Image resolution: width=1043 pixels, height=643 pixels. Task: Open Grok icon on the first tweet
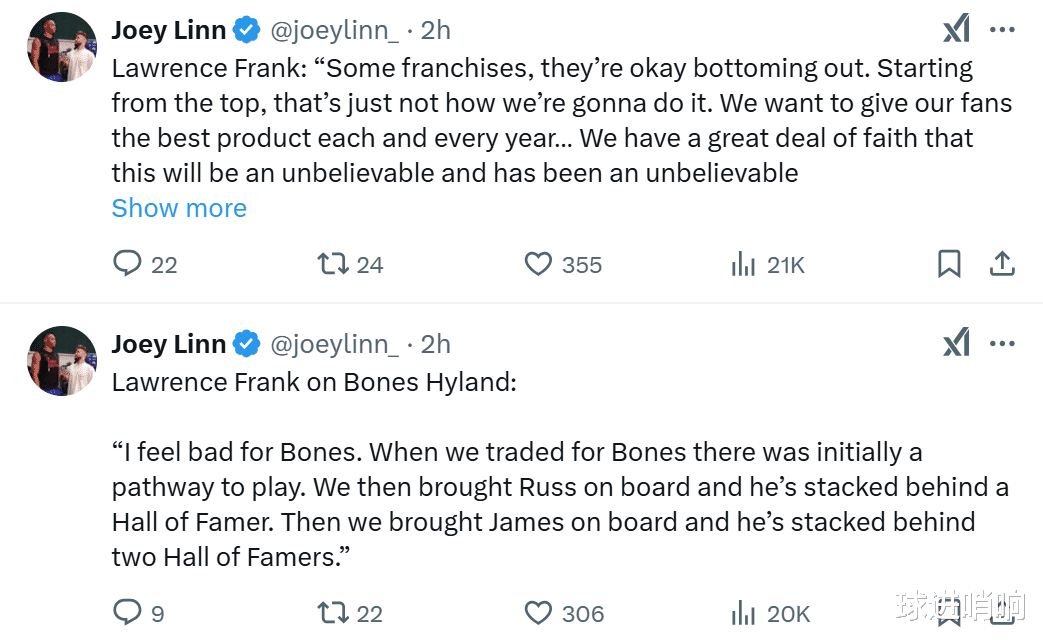click(956, 30)
